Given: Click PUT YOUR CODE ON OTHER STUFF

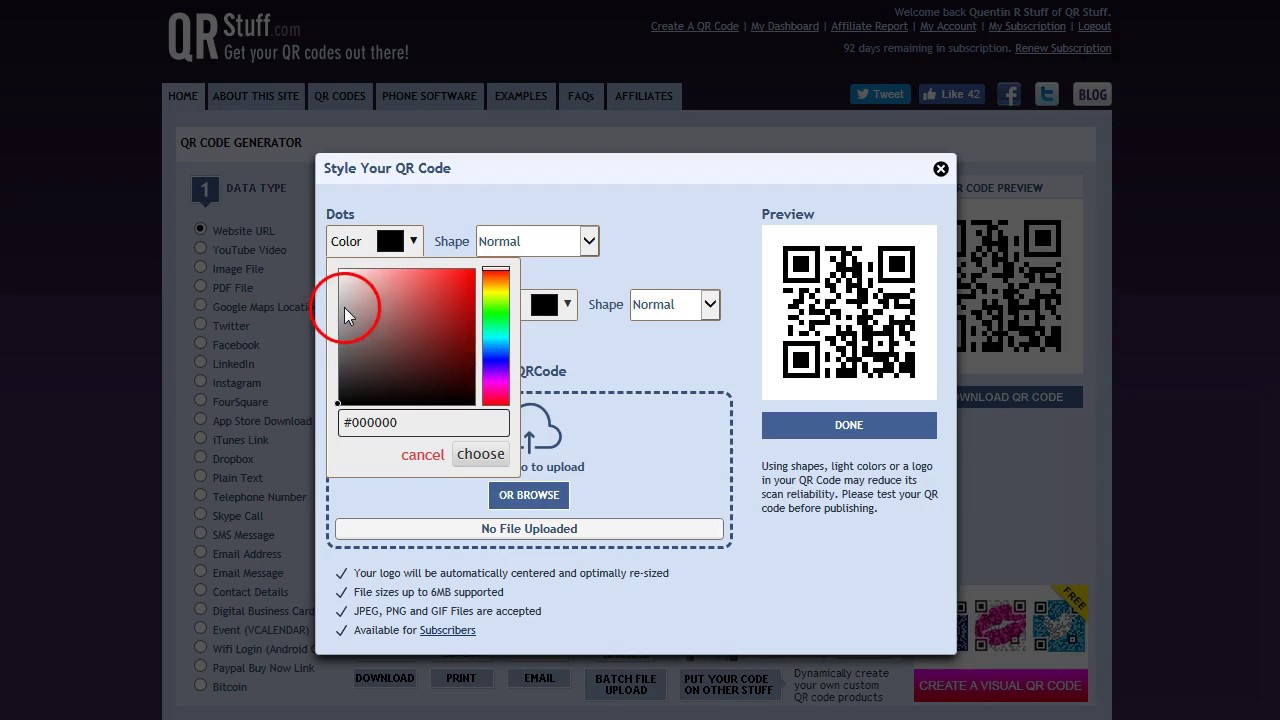Looking at the screenshot, I should (x=728, y=684).
